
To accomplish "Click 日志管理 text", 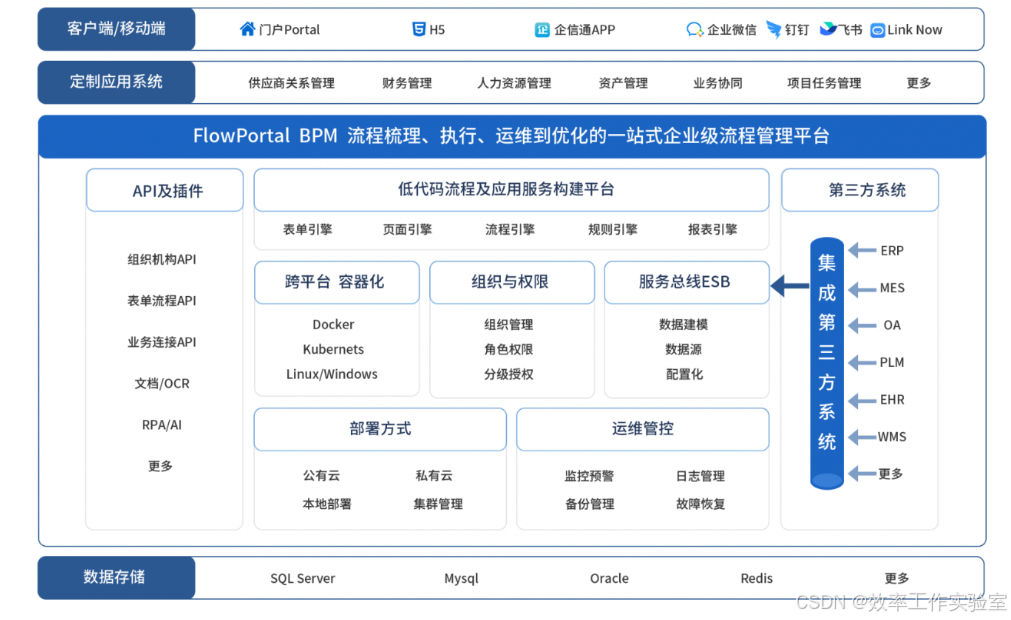I will (x=700, y=476).
